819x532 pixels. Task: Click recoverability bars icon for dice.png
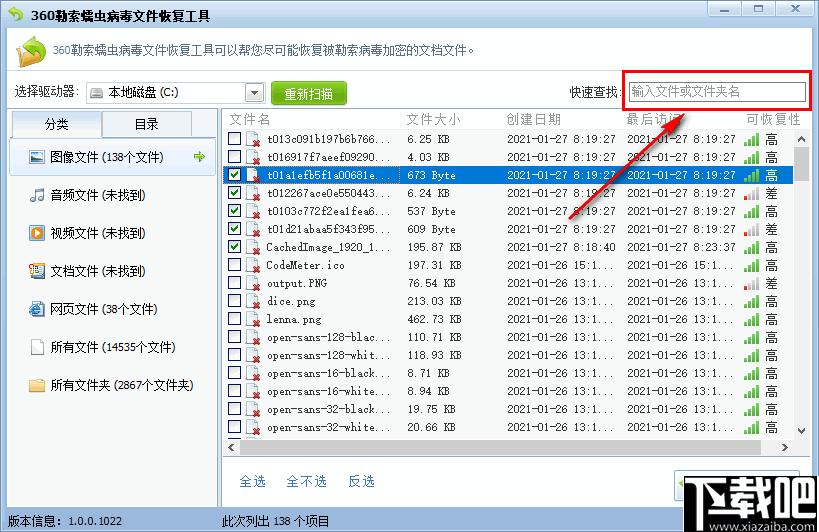tap(752, 302)
